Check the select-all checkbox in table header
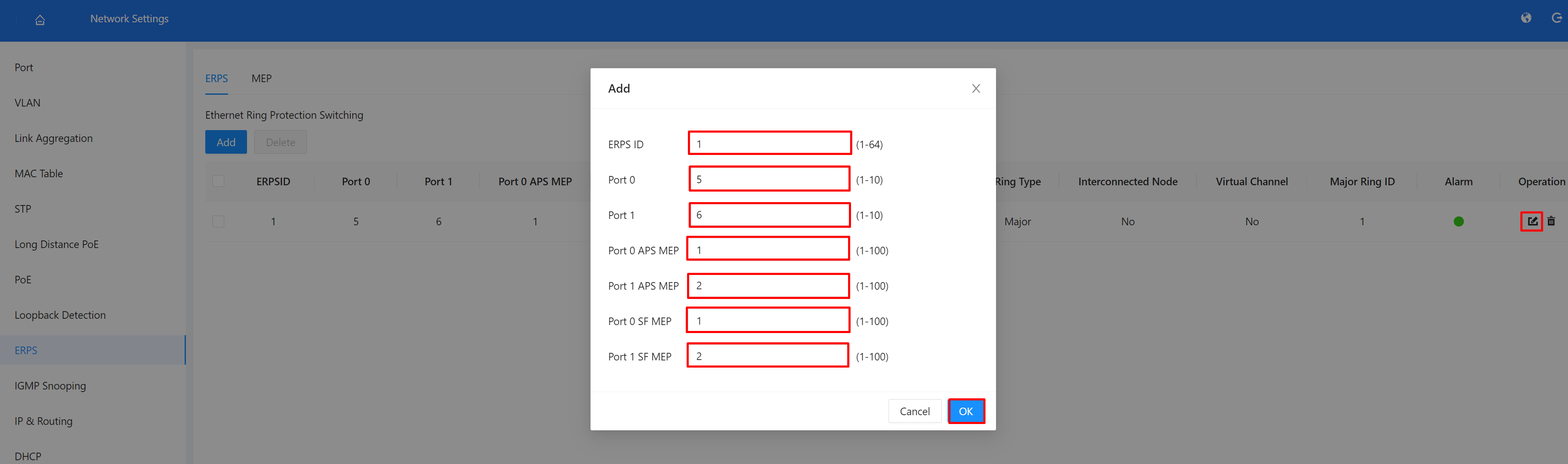The width and height of the screenshot is (1568, 464). coord(218,181)
